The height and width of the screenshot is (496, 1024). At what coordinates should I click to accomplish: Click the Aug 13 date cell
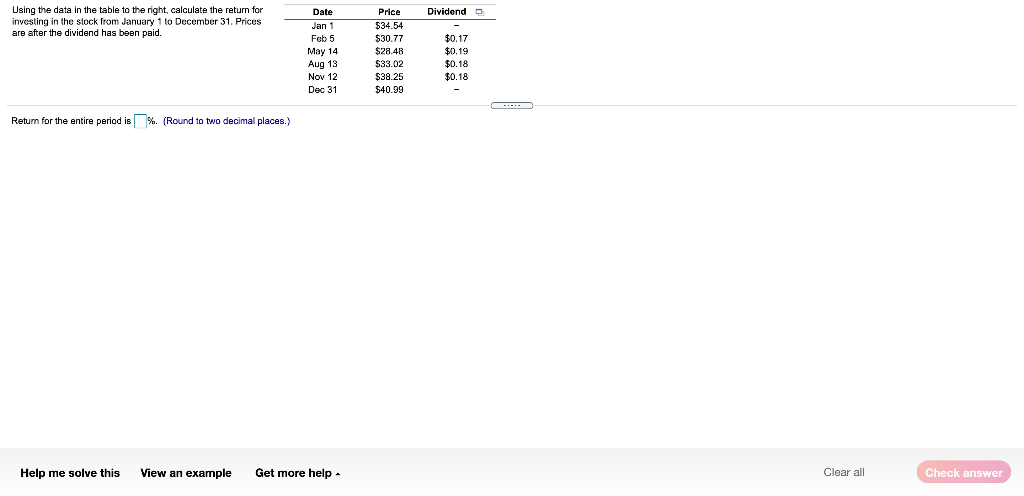point(323,64)
